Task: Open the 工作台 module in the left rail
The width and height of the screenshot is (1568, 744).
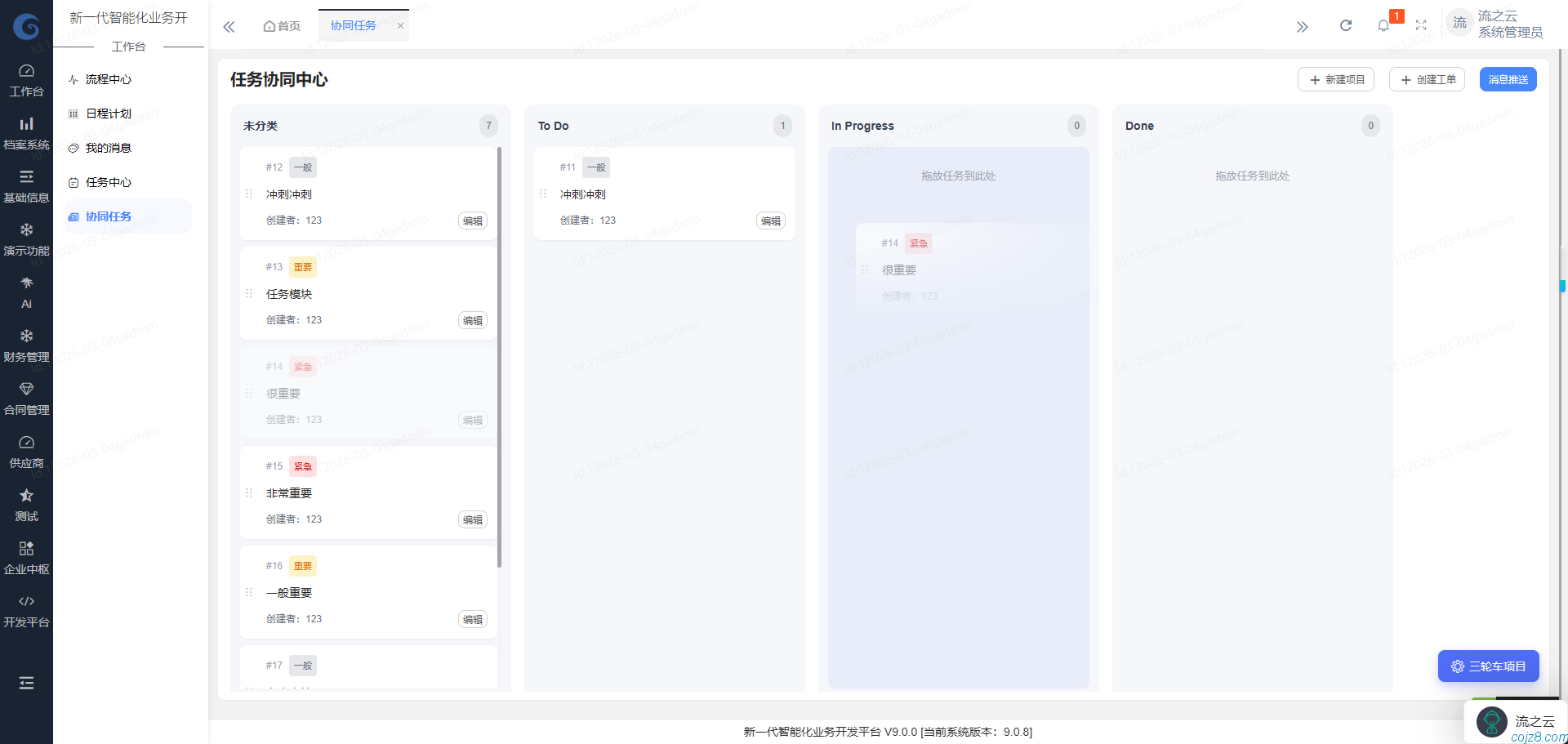Action: (26, 79)
